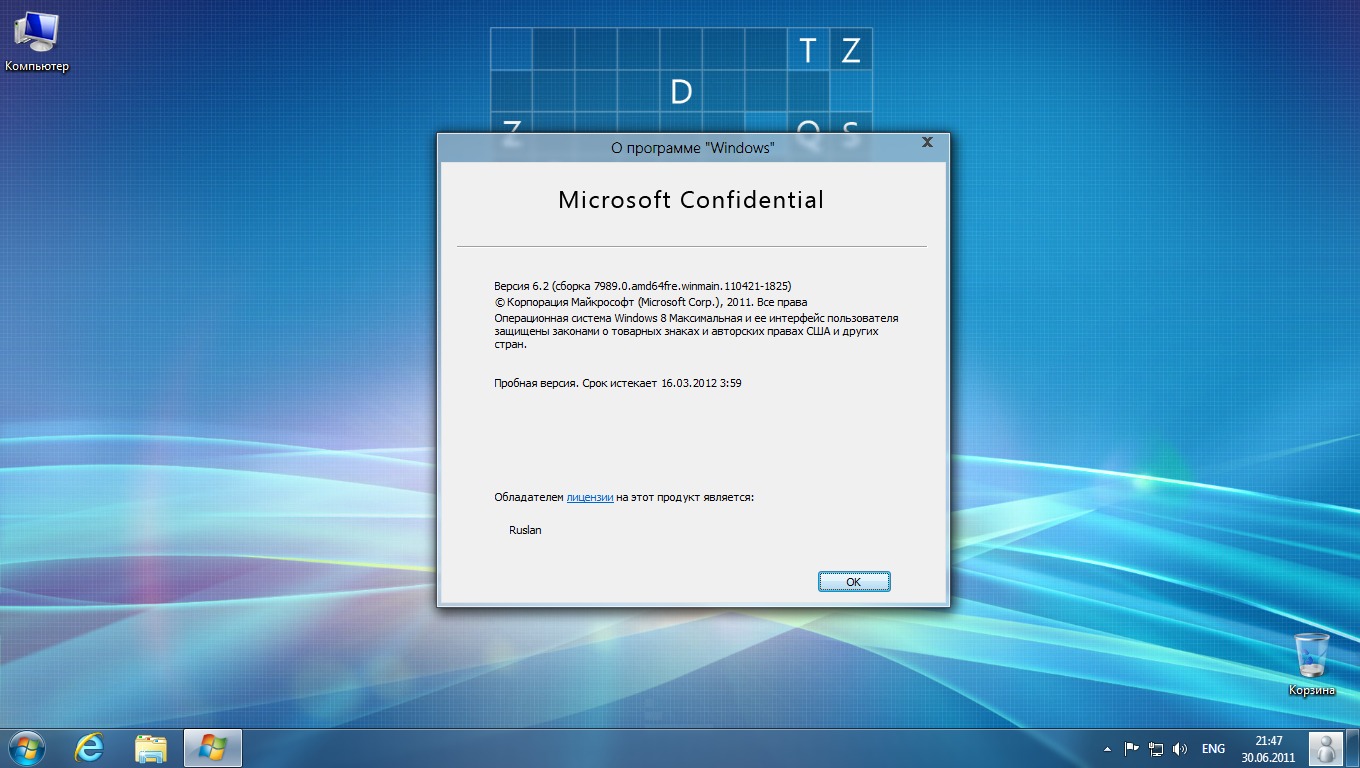This screenshot has height=768, width=1360.
Task: Open the лицензии license link
Action: pos(590,496)
